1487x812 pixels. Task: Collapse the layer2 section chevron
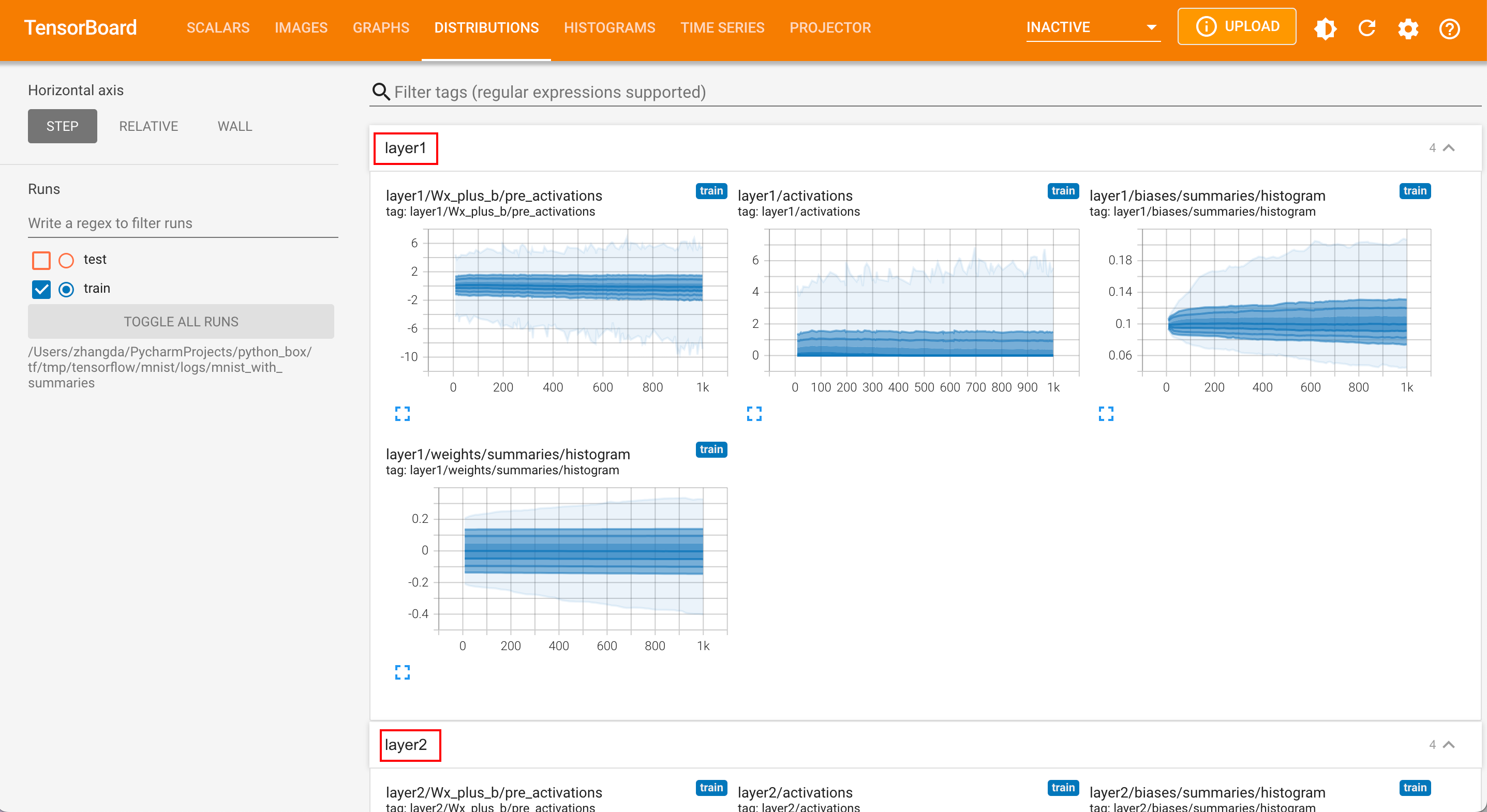pyautogui.click(x=1449, y=745)
